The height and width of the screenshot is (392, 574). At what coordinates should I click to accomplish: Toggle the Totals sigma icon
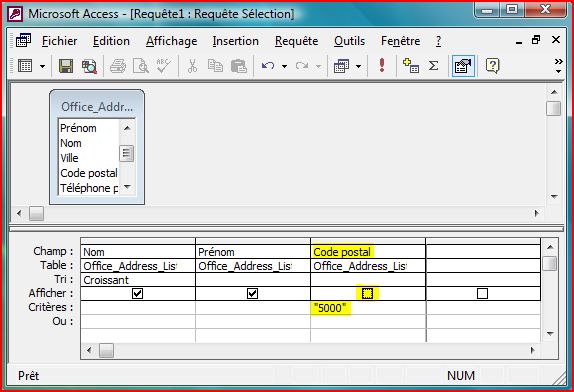click(433, 66)
